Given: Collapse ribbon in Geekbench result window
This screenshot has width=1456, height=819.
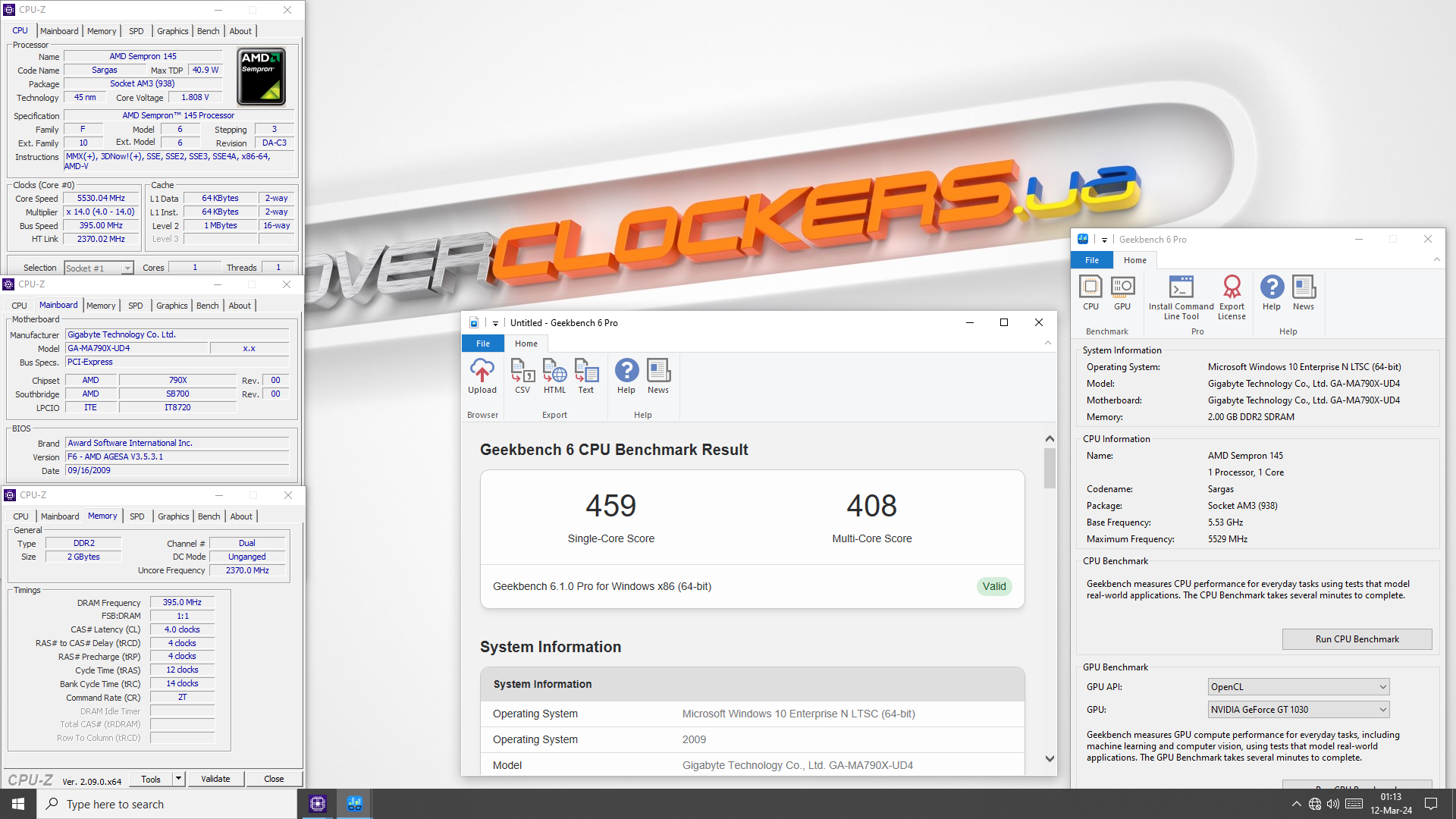Looking at the screenshot, I should click(x=1047, y=344).
